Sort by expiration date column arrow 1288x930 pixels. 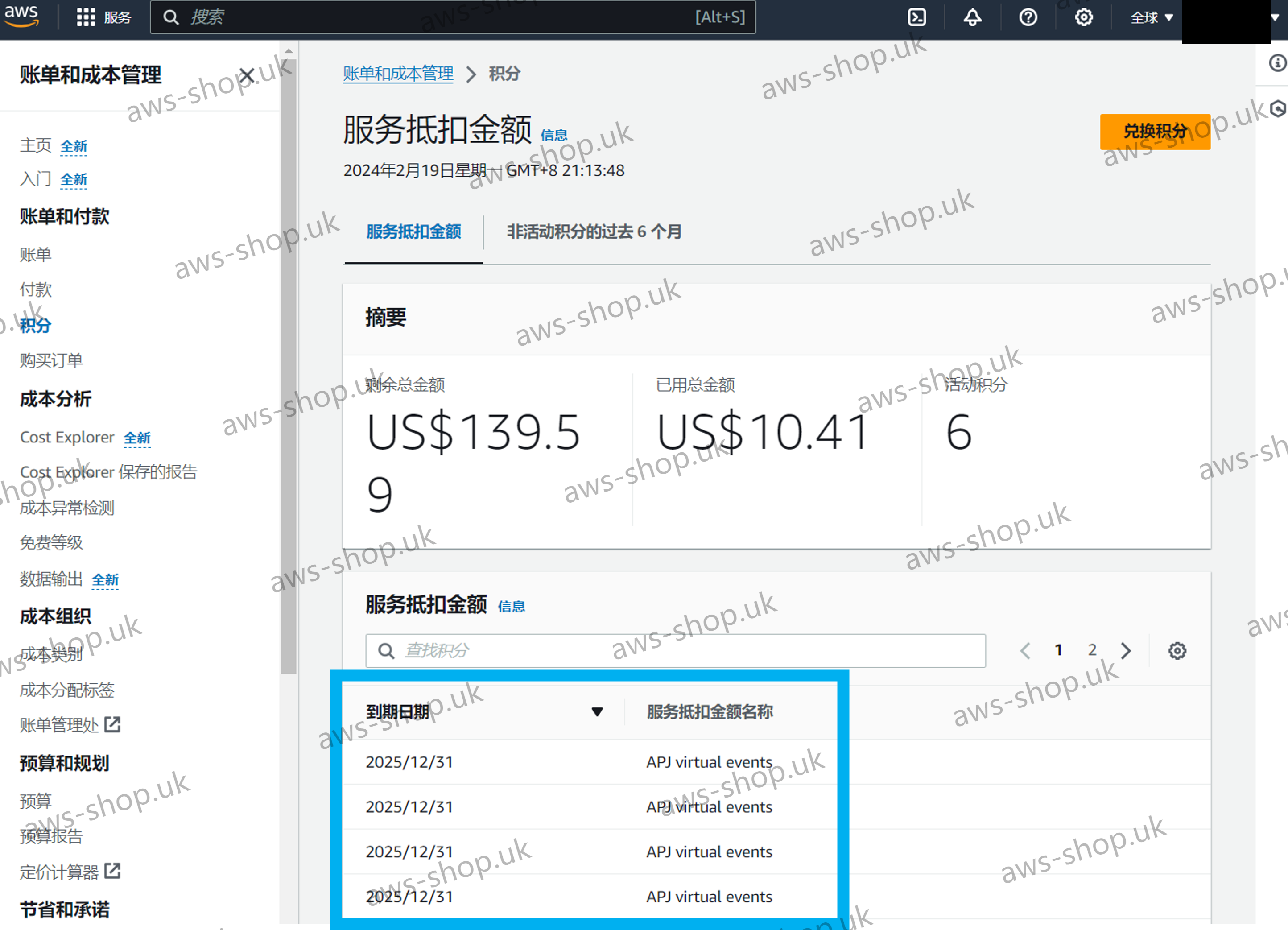597,712
